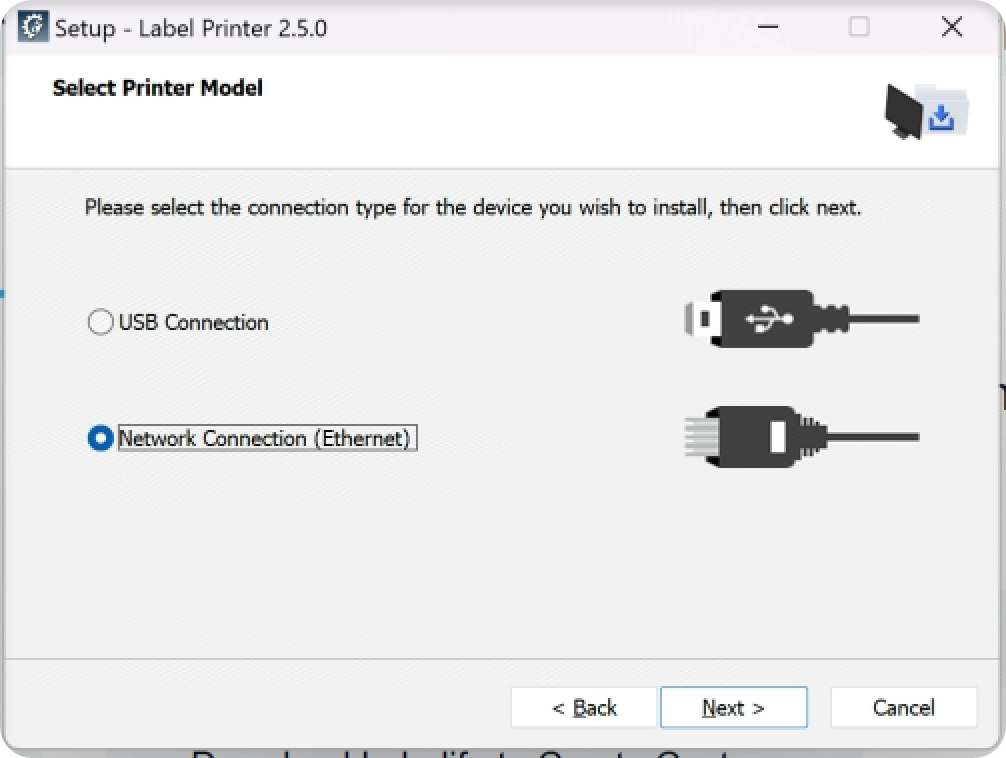Screen dimensions: 1006x758
Task: Click the Ethernet connector pins graphic
Action: (701, 436)
